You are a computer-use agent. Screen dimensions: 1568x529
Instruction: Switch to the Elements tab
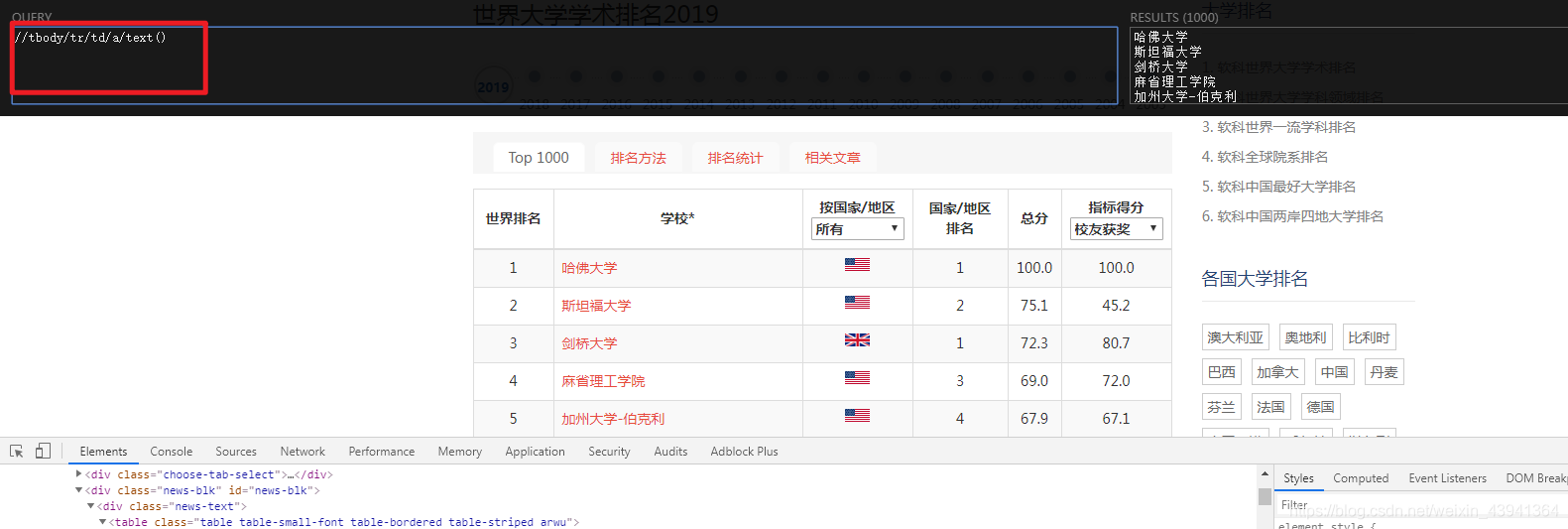pos(103,452)
